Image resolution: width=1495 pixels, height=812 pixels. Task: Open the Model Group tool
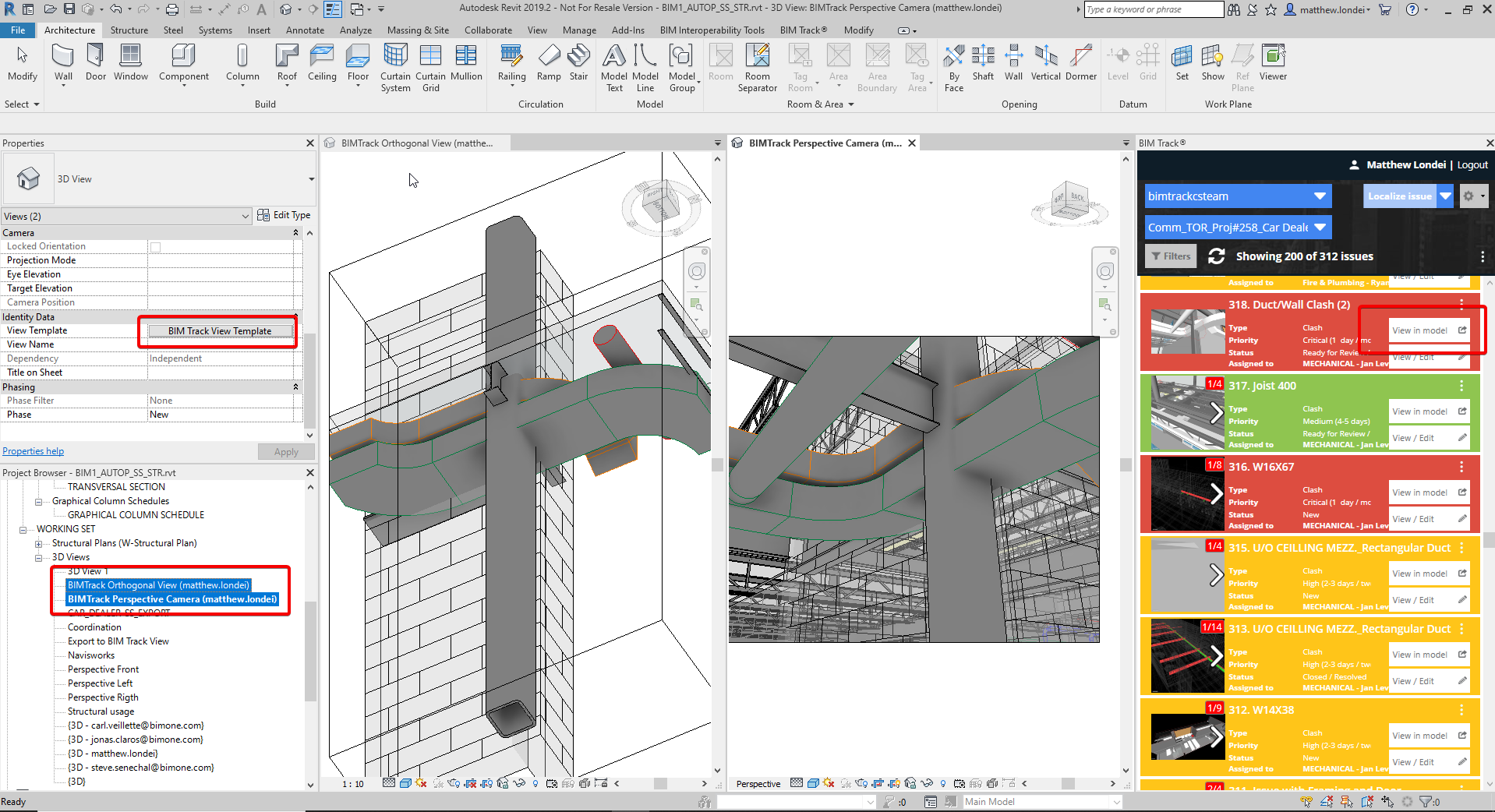tap(682, 68)
